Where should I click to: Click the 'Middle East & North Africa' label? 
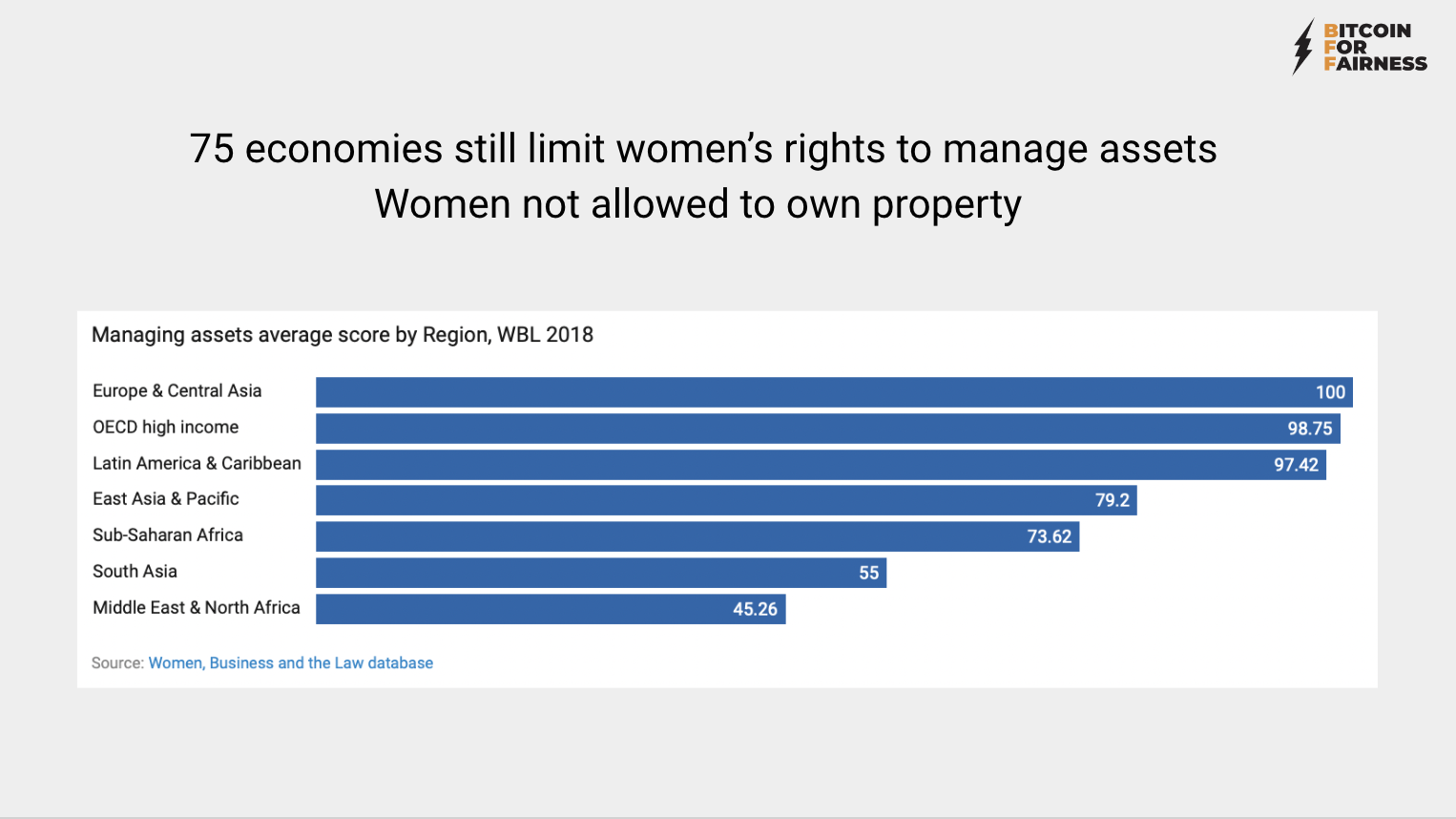[196, 607]
